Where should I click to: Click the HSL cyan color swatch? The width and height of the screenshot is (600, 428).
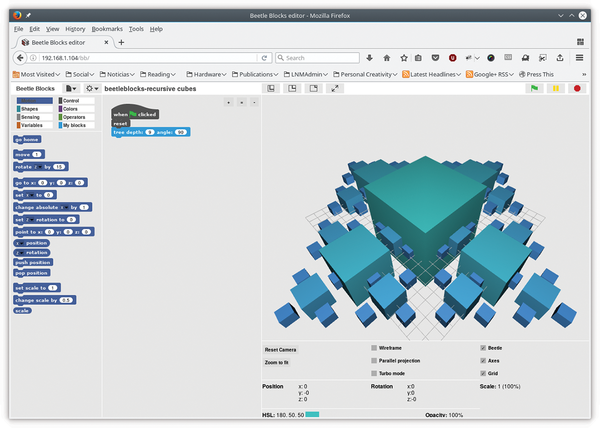[x=312, y=414]
